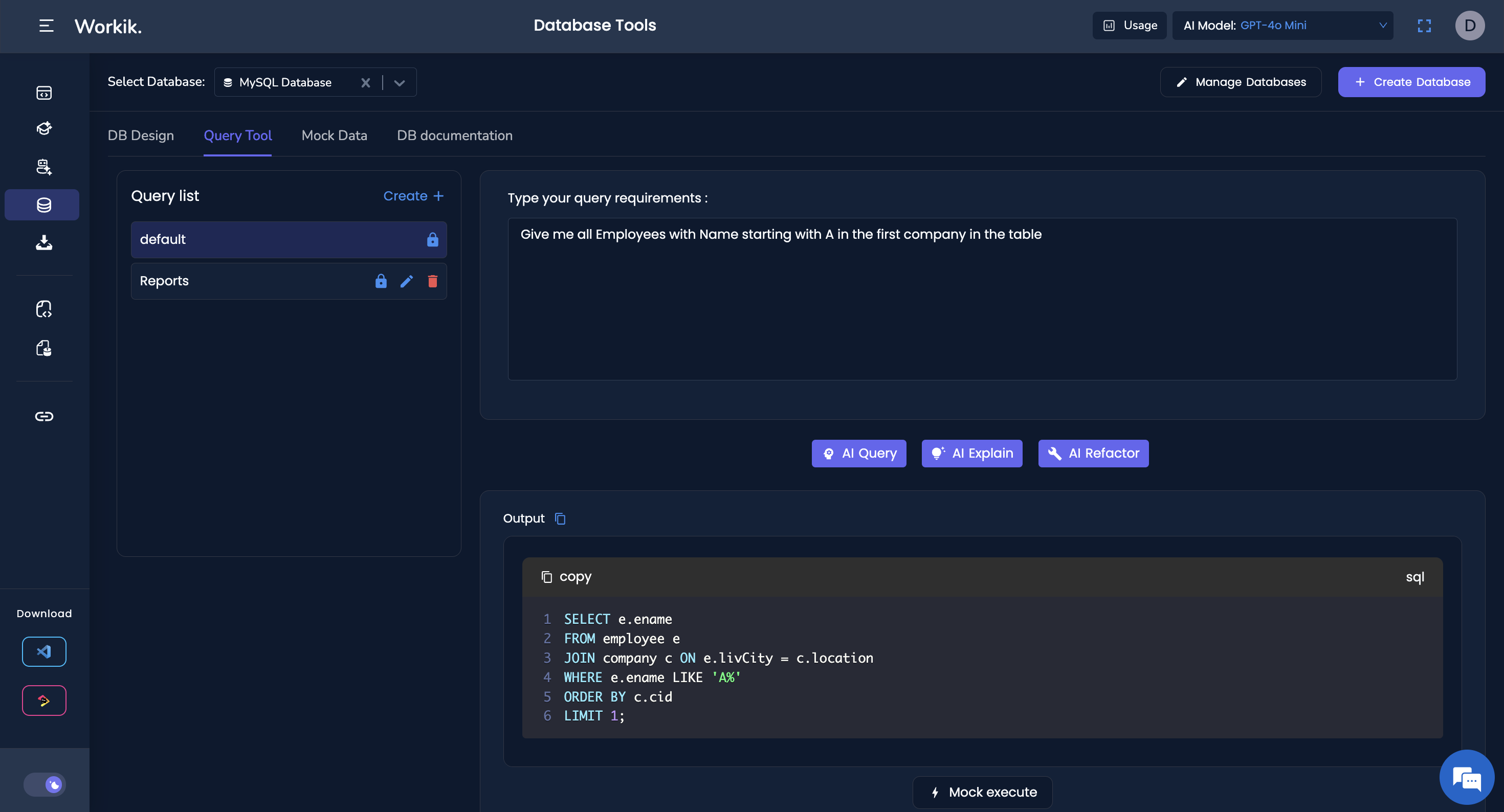Open the chat support bubble
Viewport: 1504px width, 812px height.
click(1466, 778)
